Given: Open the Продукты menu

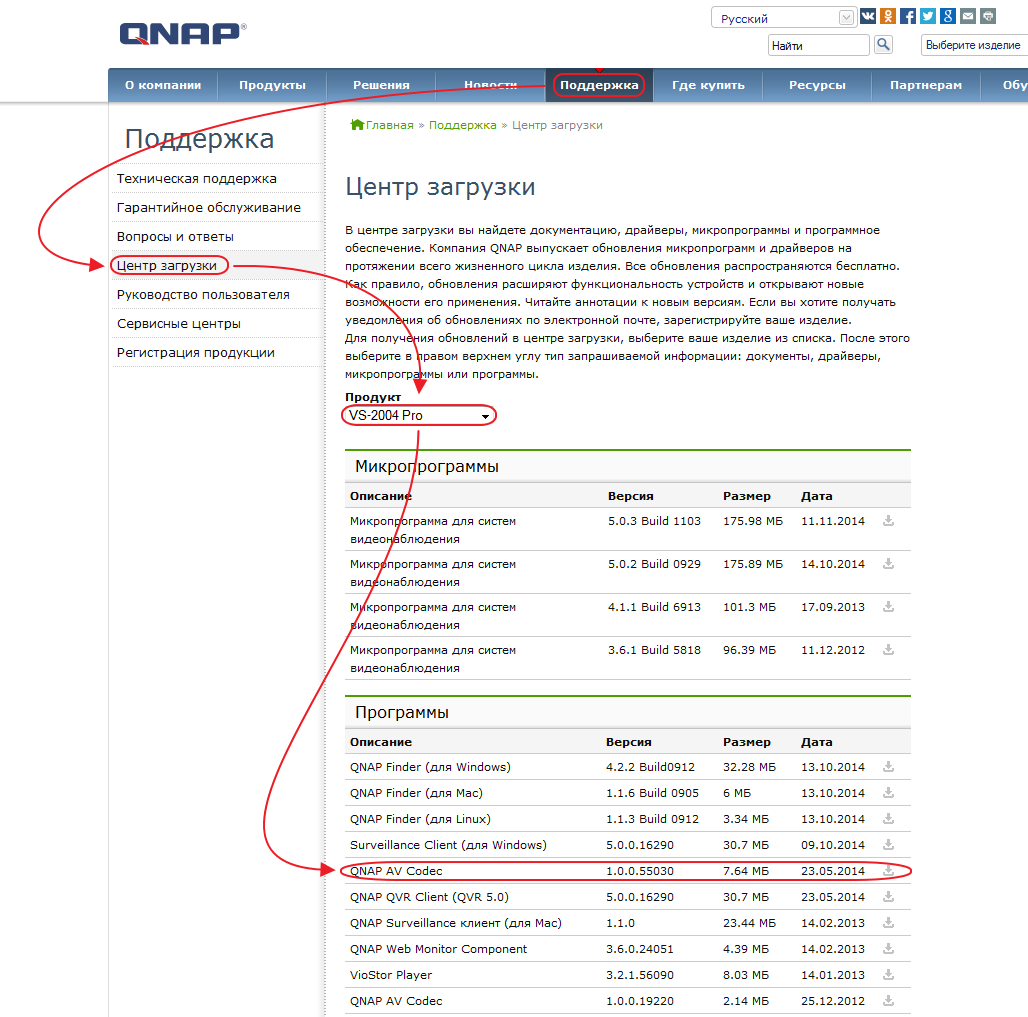Looking at the screenshot, I should tap(272, 85).
